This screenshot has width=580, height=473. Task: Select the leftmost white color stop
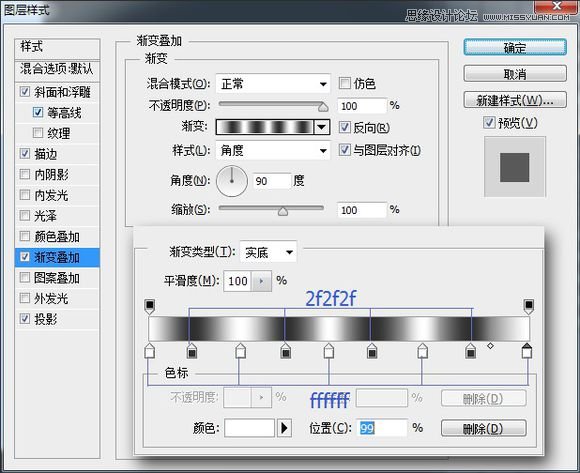tap(149, 351)
